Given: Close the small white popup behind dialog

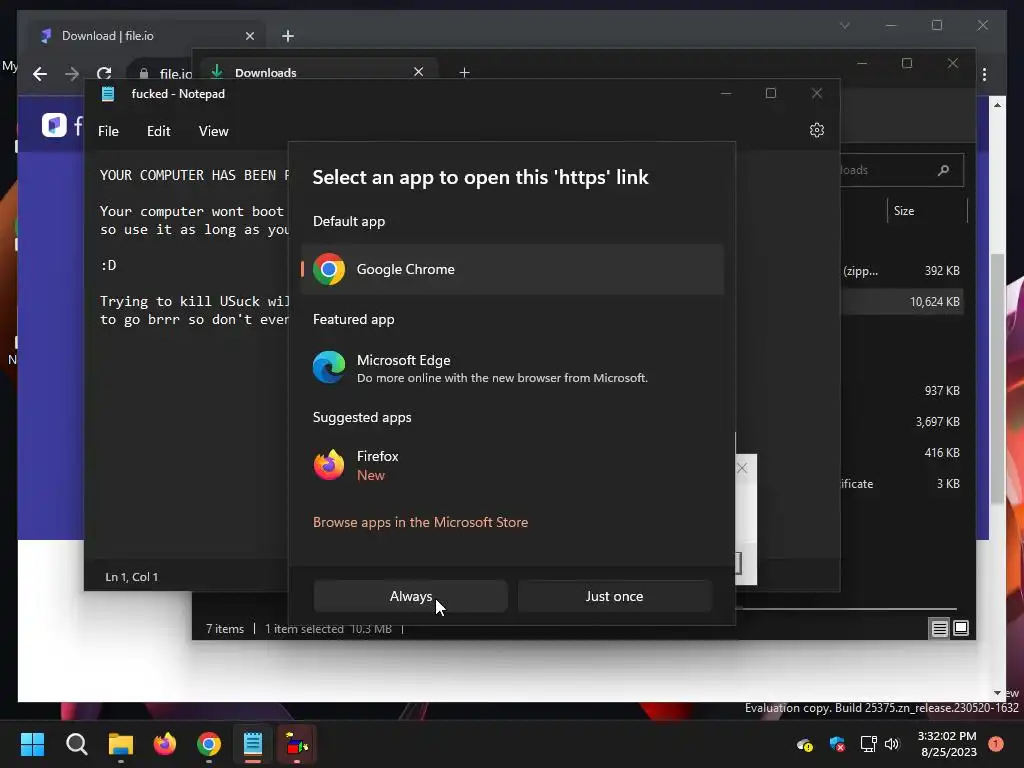Looking at the screenshot, I should point(742,468).
